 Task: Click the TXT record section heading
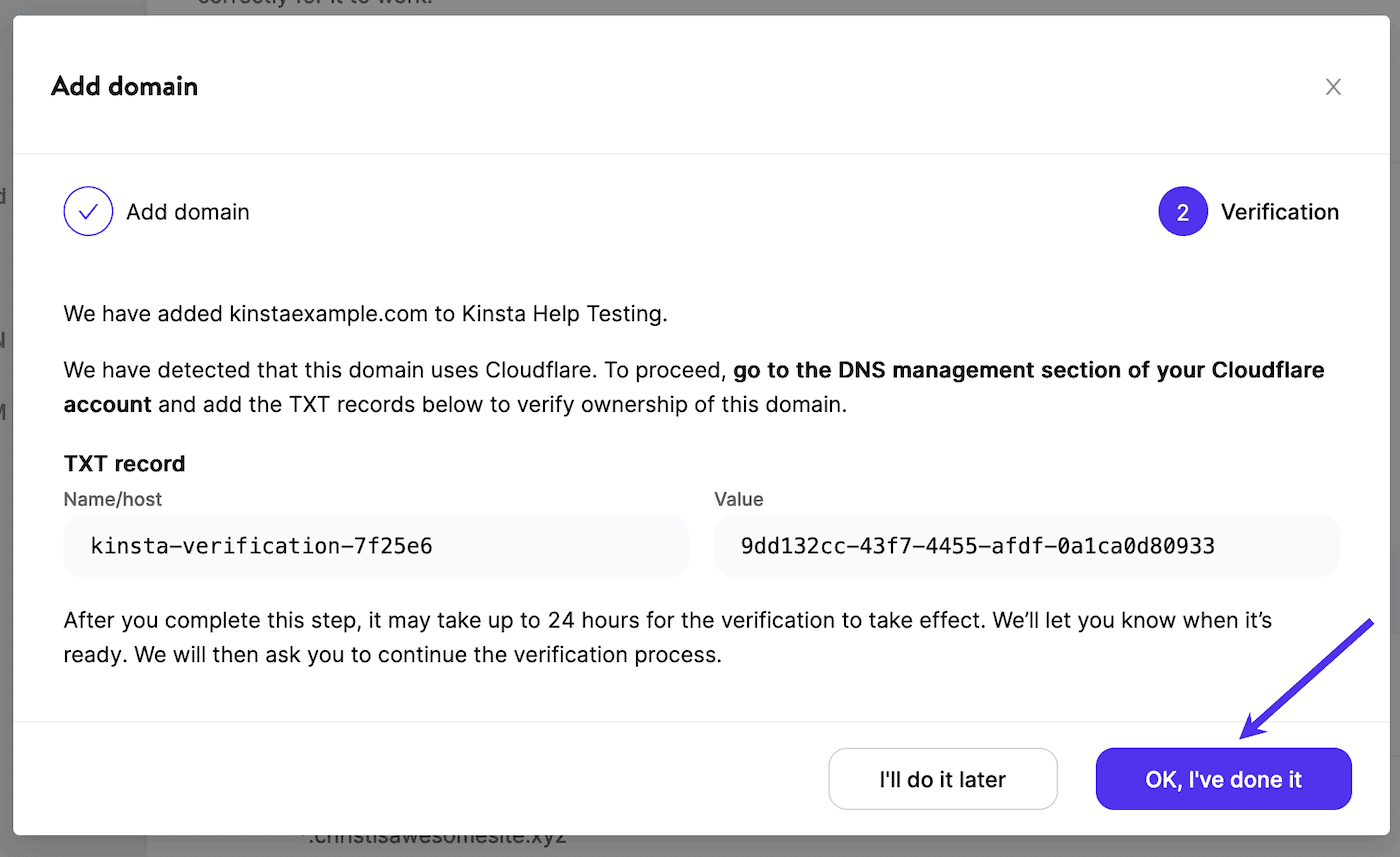pos(124,463)
